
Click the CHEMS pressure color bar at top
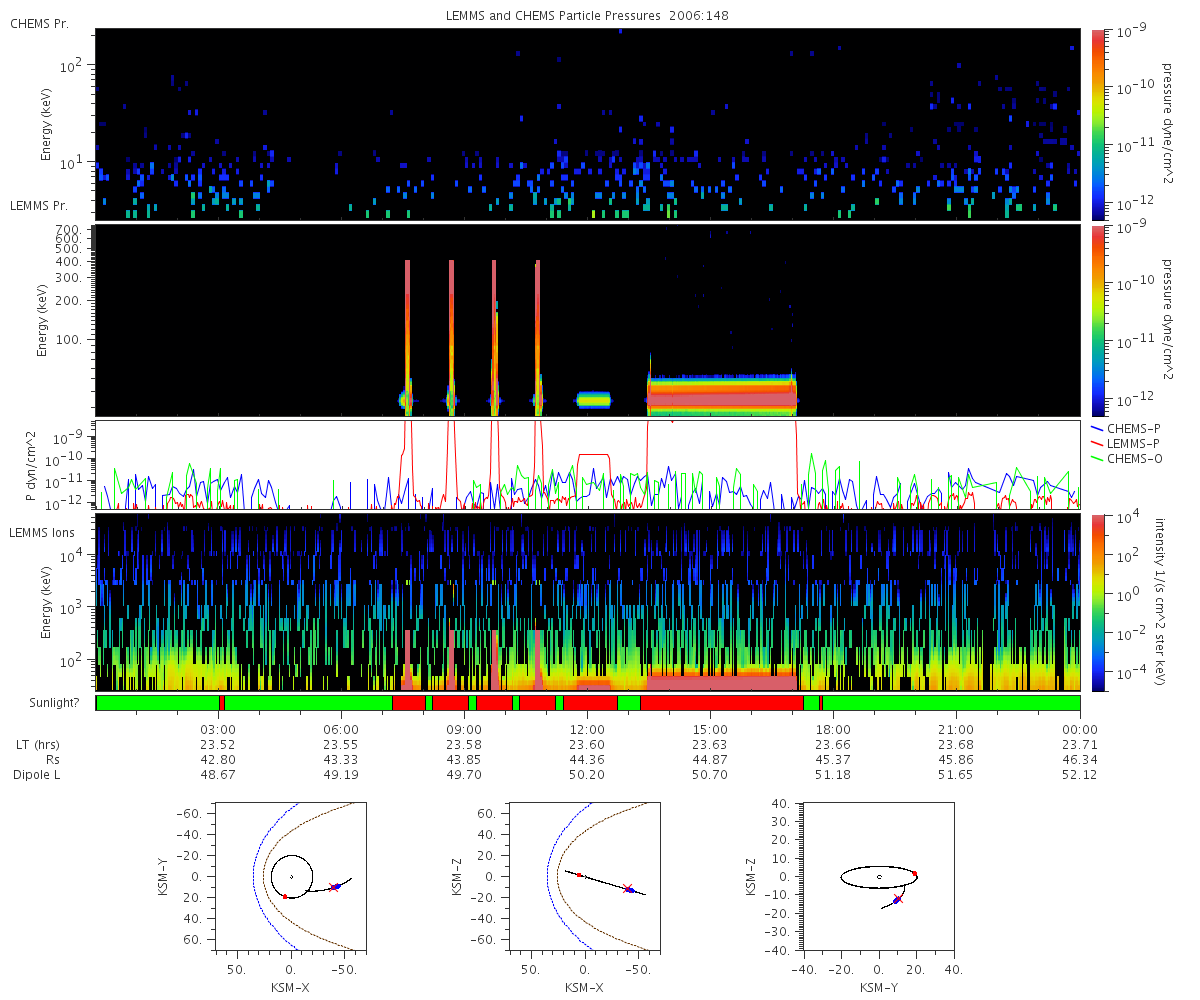[x=1100, y=124]
